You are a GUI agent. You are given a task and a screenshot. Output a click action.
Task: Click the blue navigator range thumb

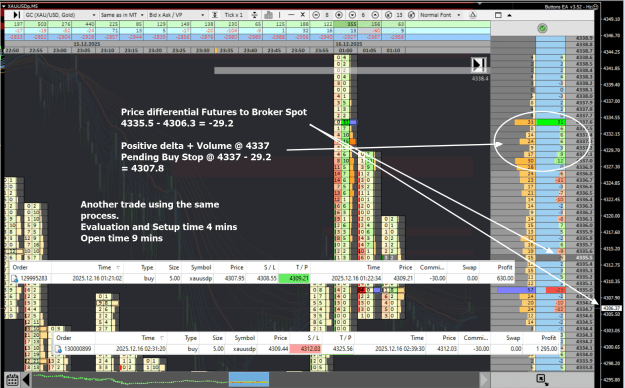[x=249, y=379]
